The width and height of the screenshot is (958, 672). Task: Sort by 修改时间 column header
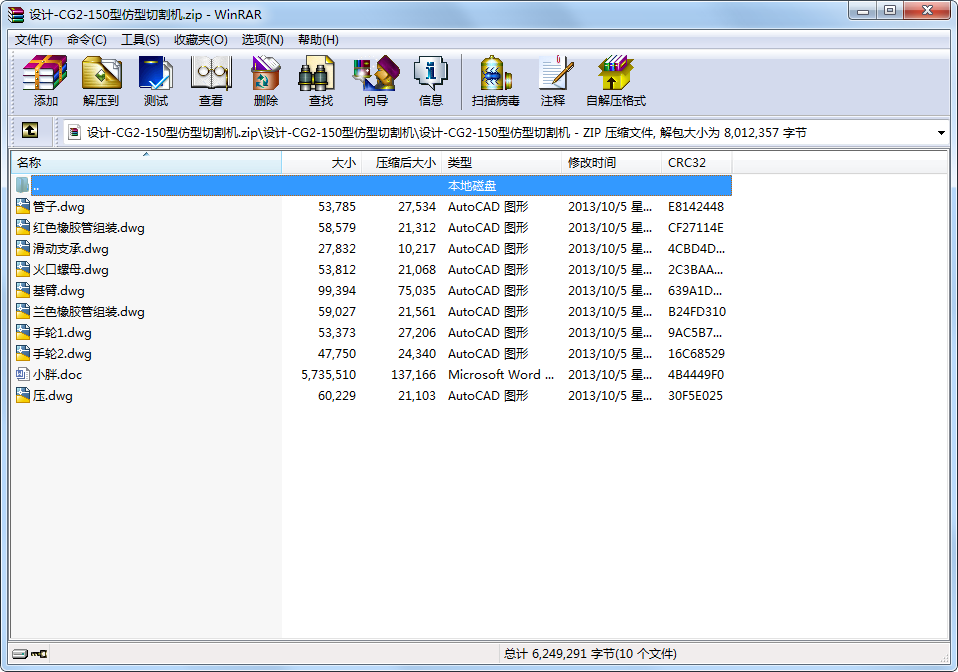click(x=612, y=163)
